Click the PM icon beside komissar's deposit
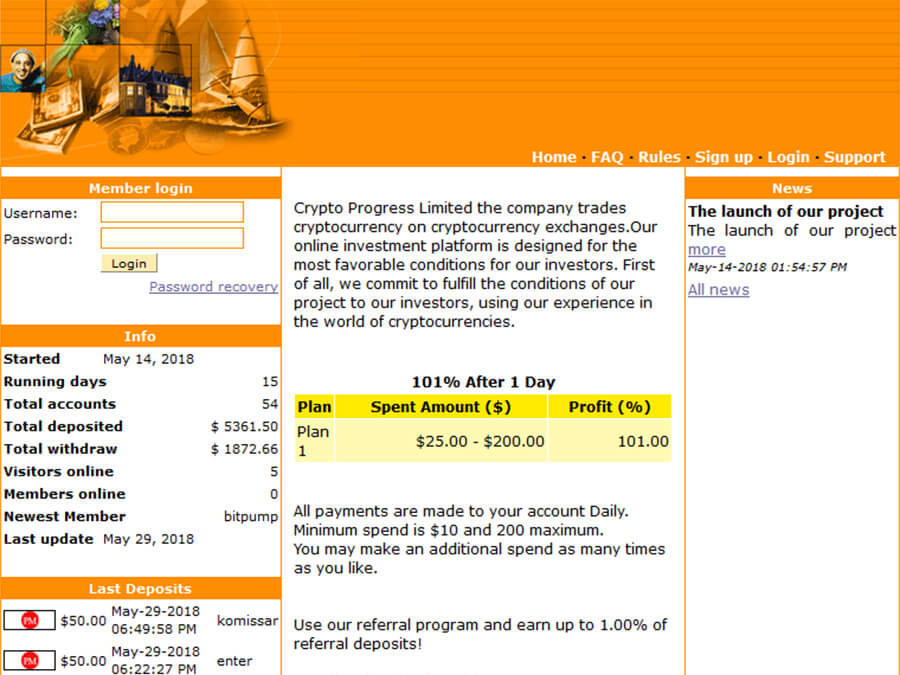The width and height of the screenshot is (900, 675). [29, 620]
